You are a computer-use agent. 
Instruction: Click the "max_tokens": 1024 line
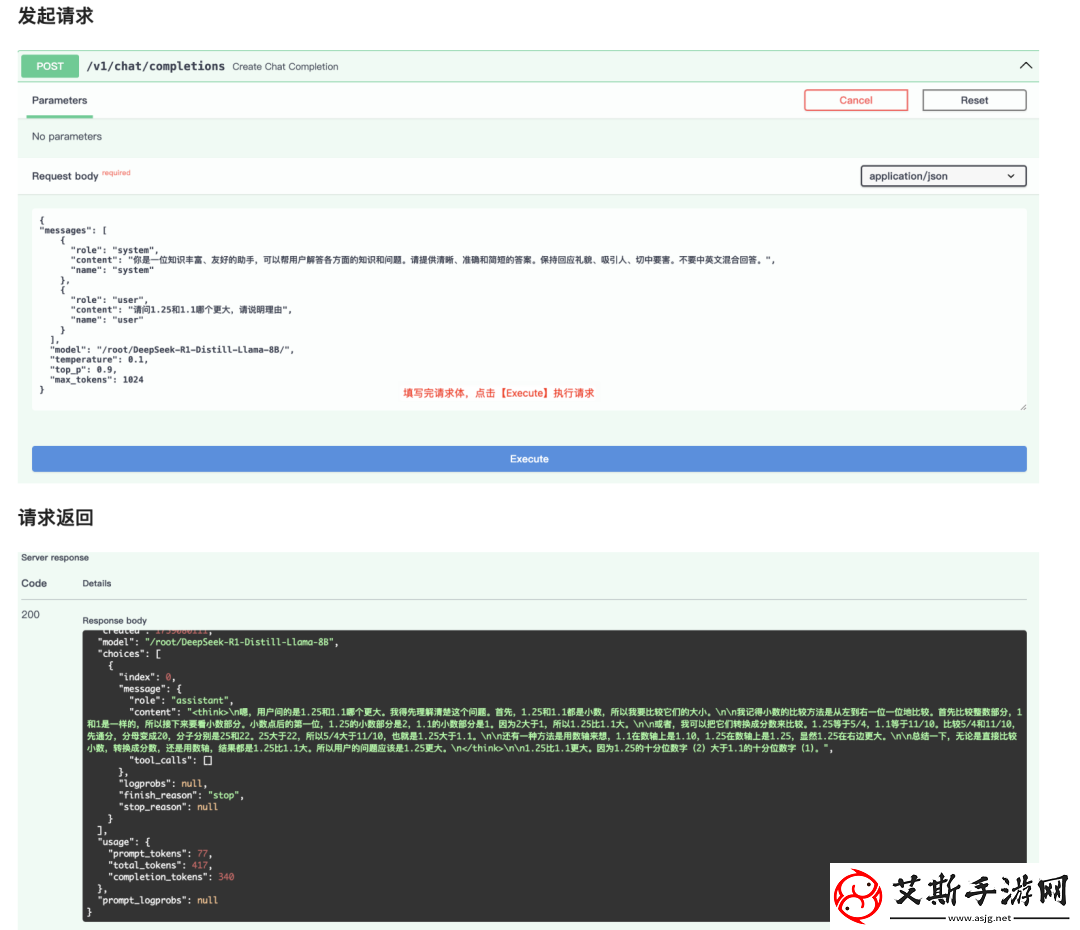pyautogui.click(x=96, y=380)
